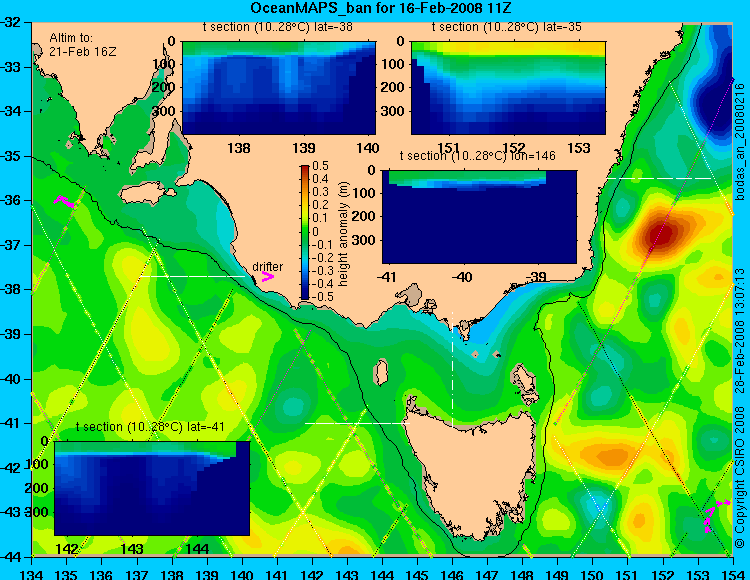Click the 'height anomaly (m)' vertical label
The image size is (750, 580).
[342, 234]
